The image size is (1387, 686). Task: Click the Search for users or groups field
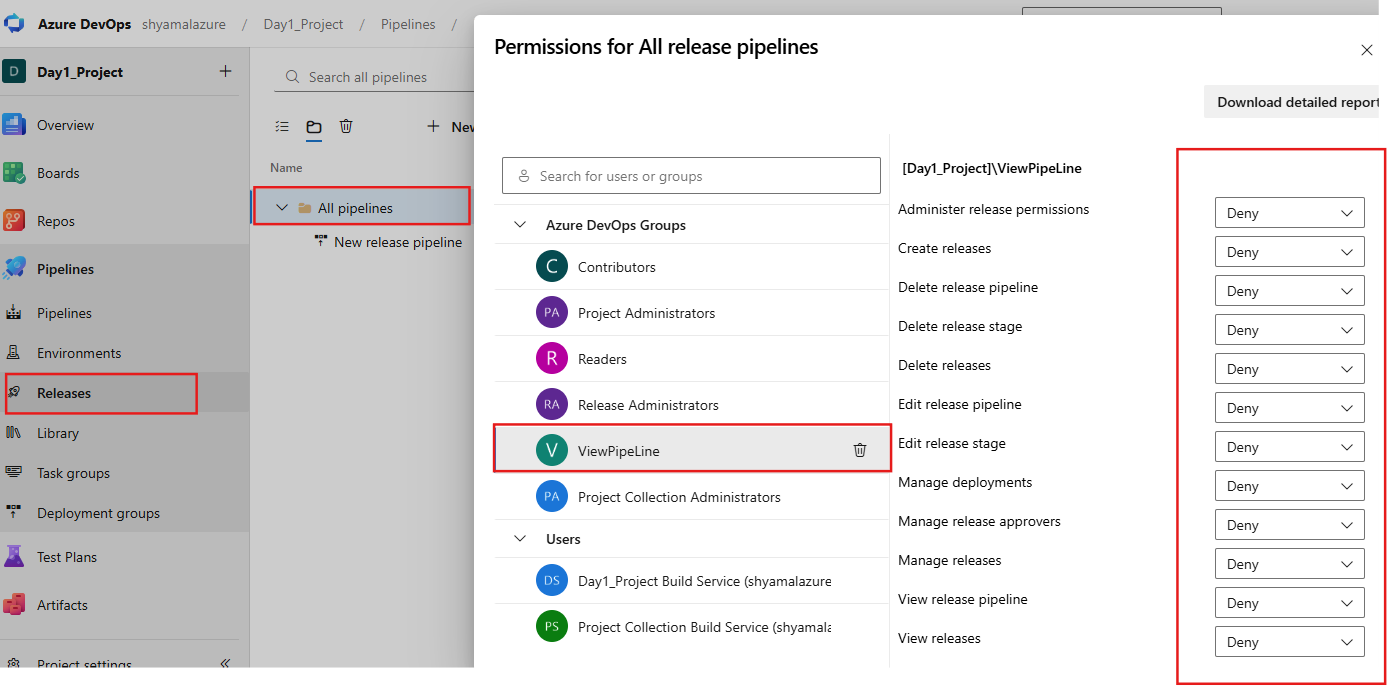(691, 176)
